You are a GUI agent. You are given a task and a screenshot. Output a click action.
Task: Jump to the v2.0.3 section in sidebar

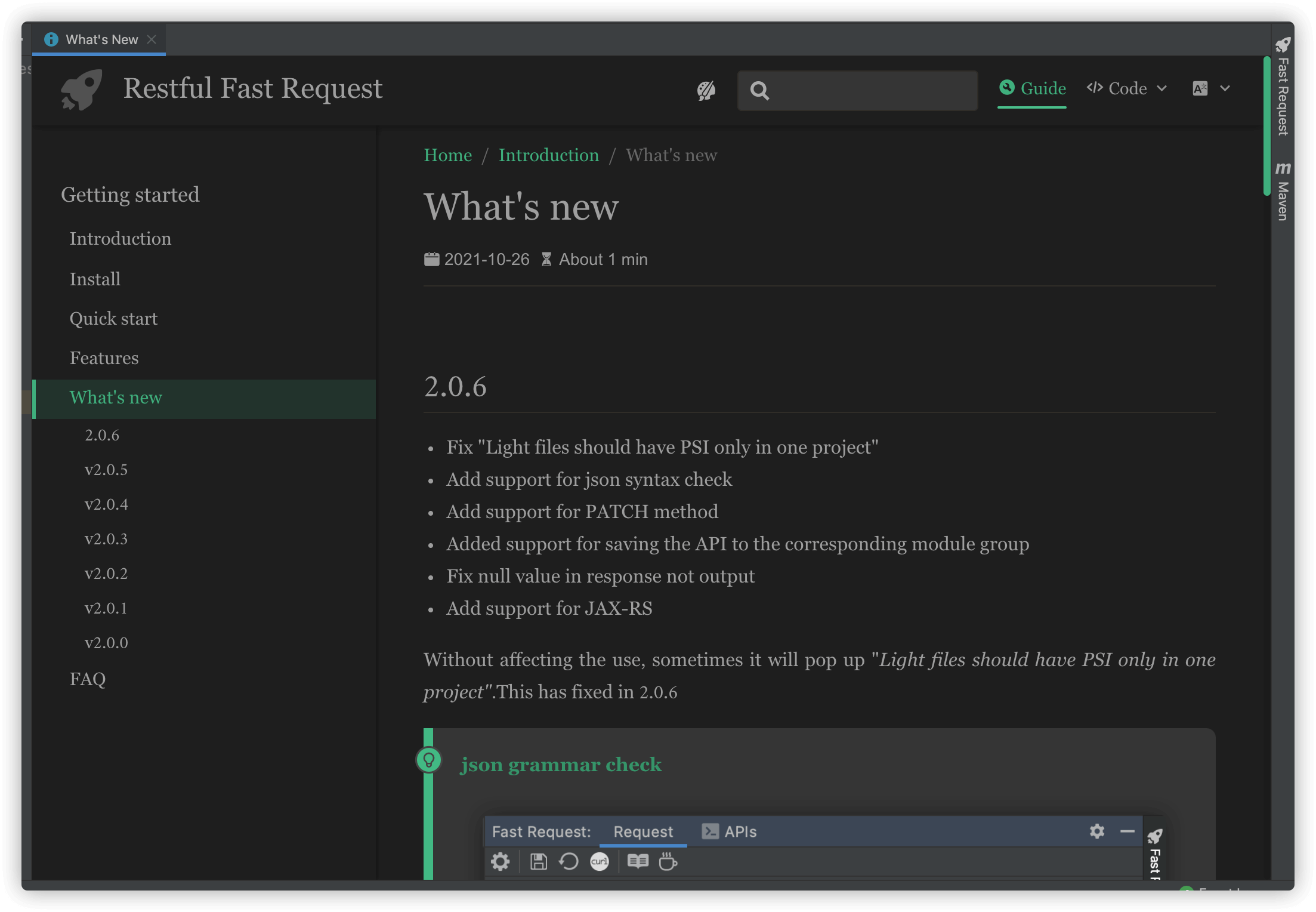tap(106, 539)
